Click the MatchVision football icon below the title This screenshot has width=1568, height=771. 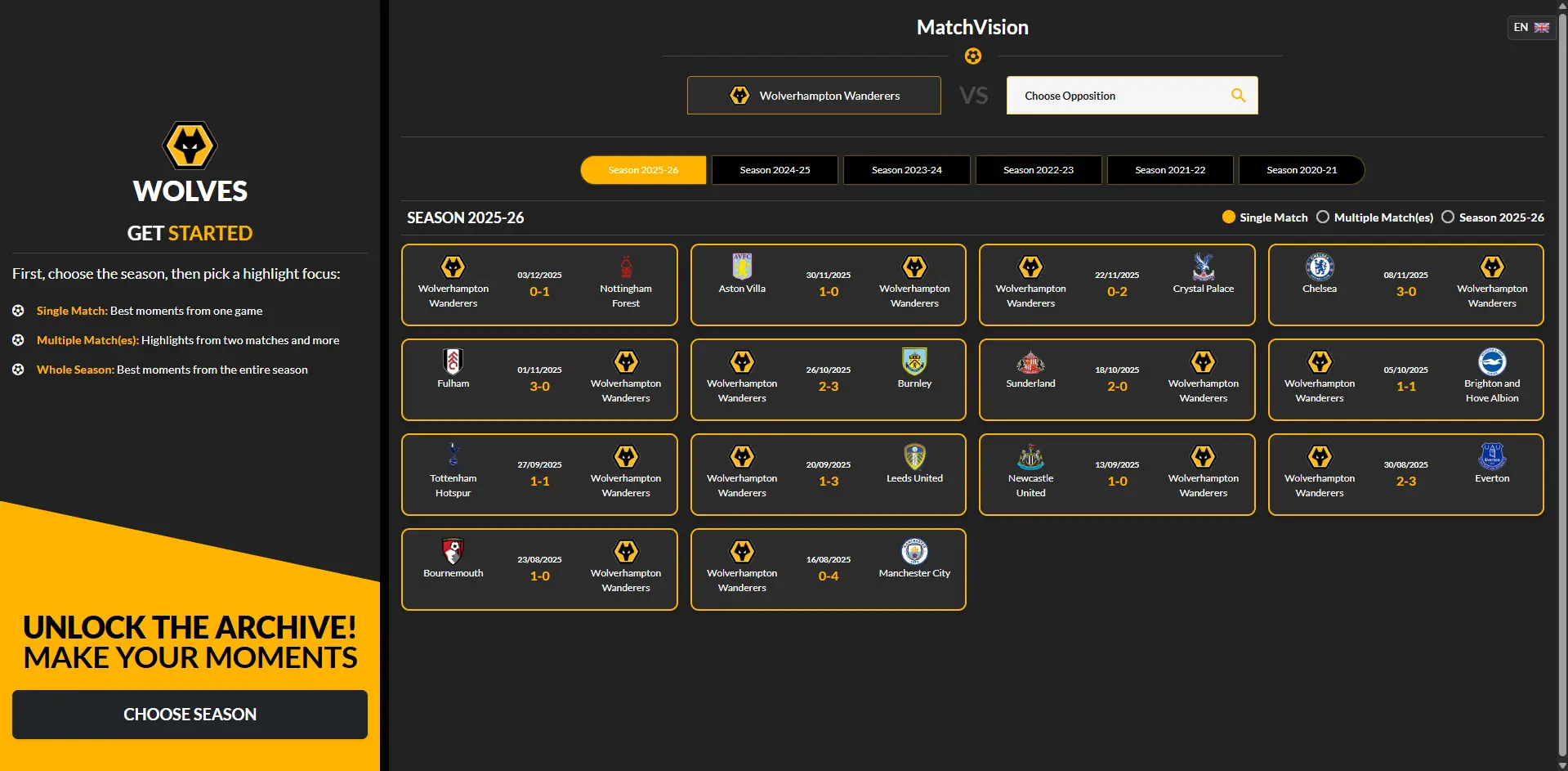coord(972,56)
